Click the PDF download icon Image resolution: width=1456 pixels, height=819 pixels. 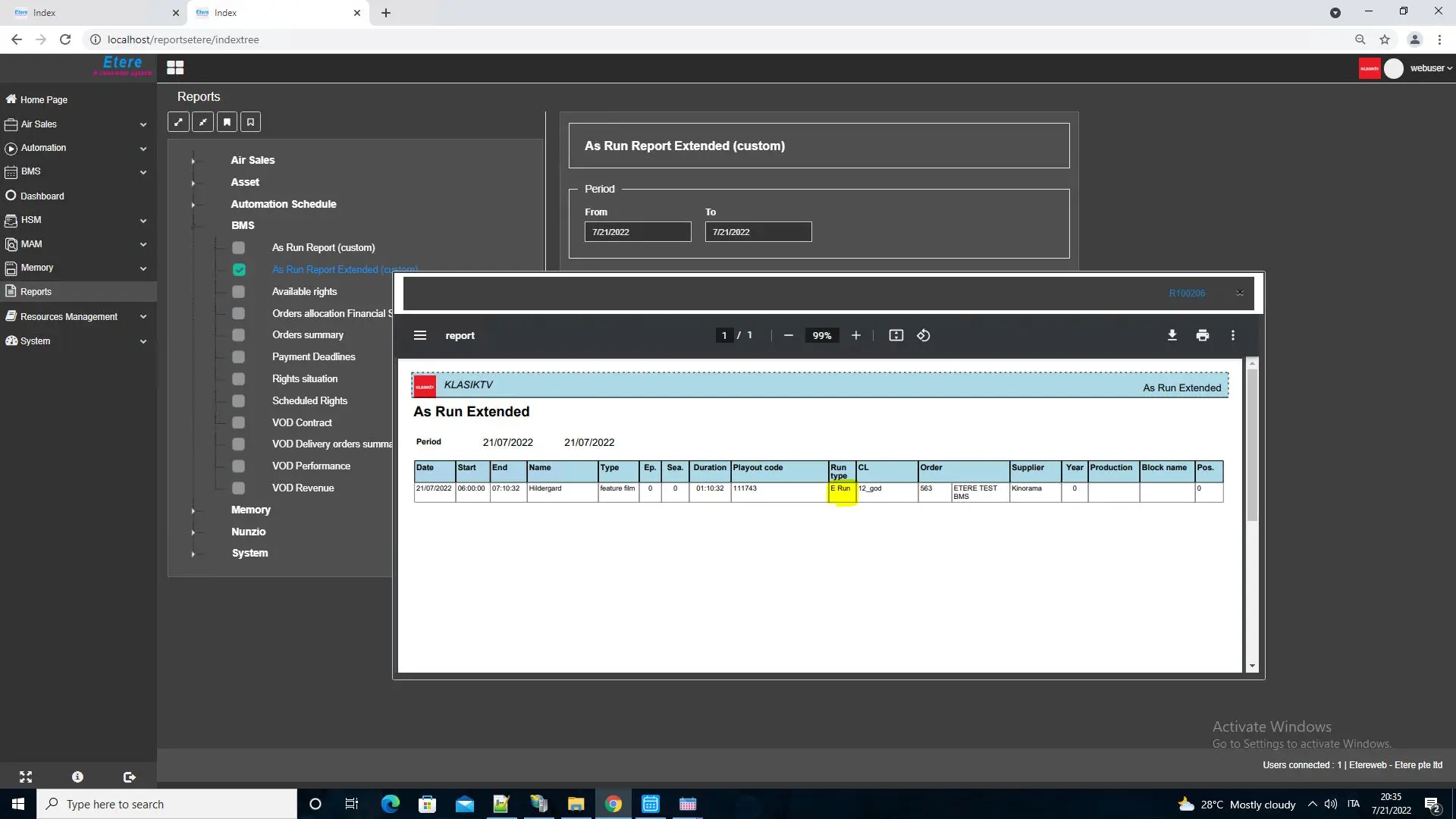pyautogui.click(x=1172, y=335)
